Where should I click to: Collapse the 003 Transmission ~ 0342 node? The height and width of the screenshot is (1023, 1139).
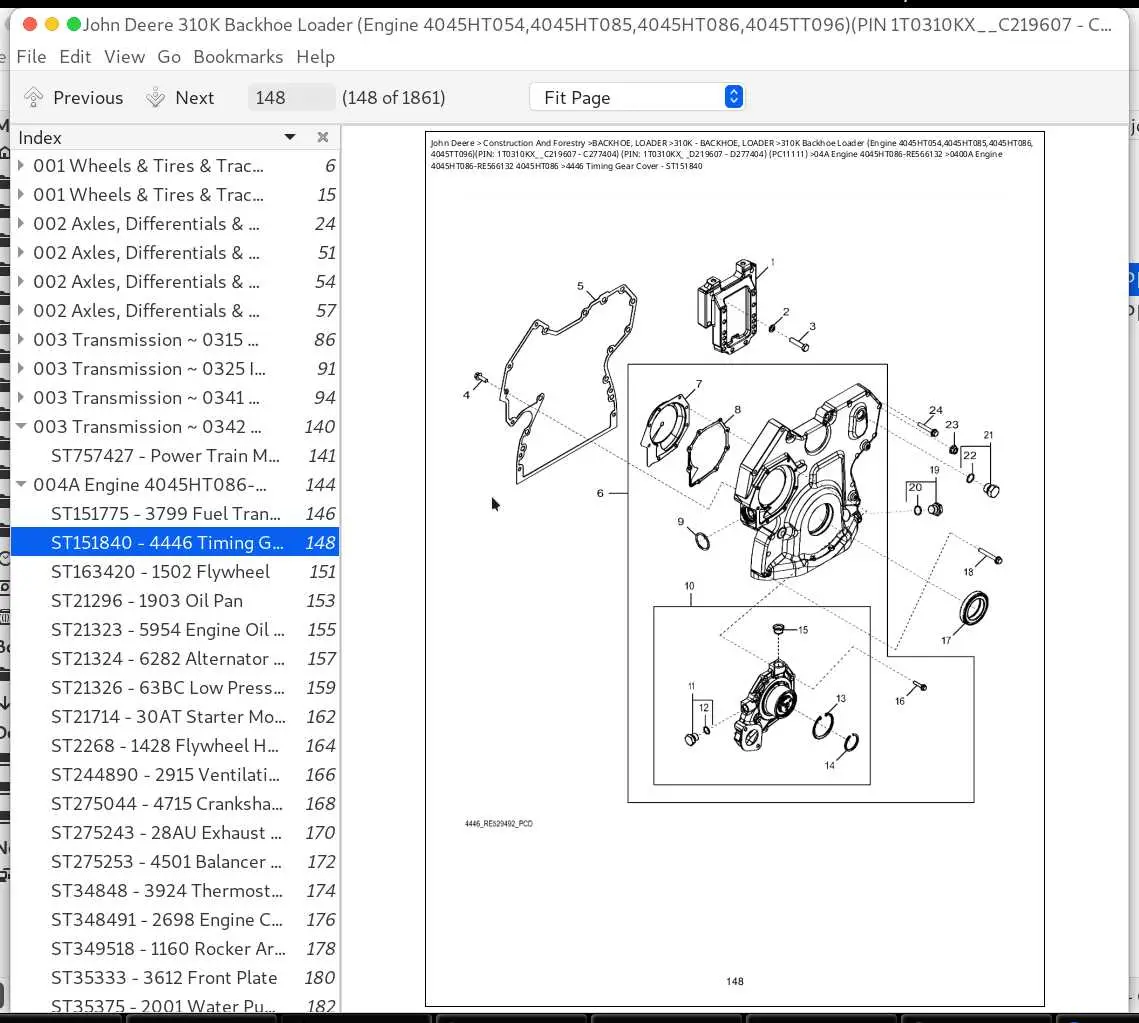pos(21,426)
